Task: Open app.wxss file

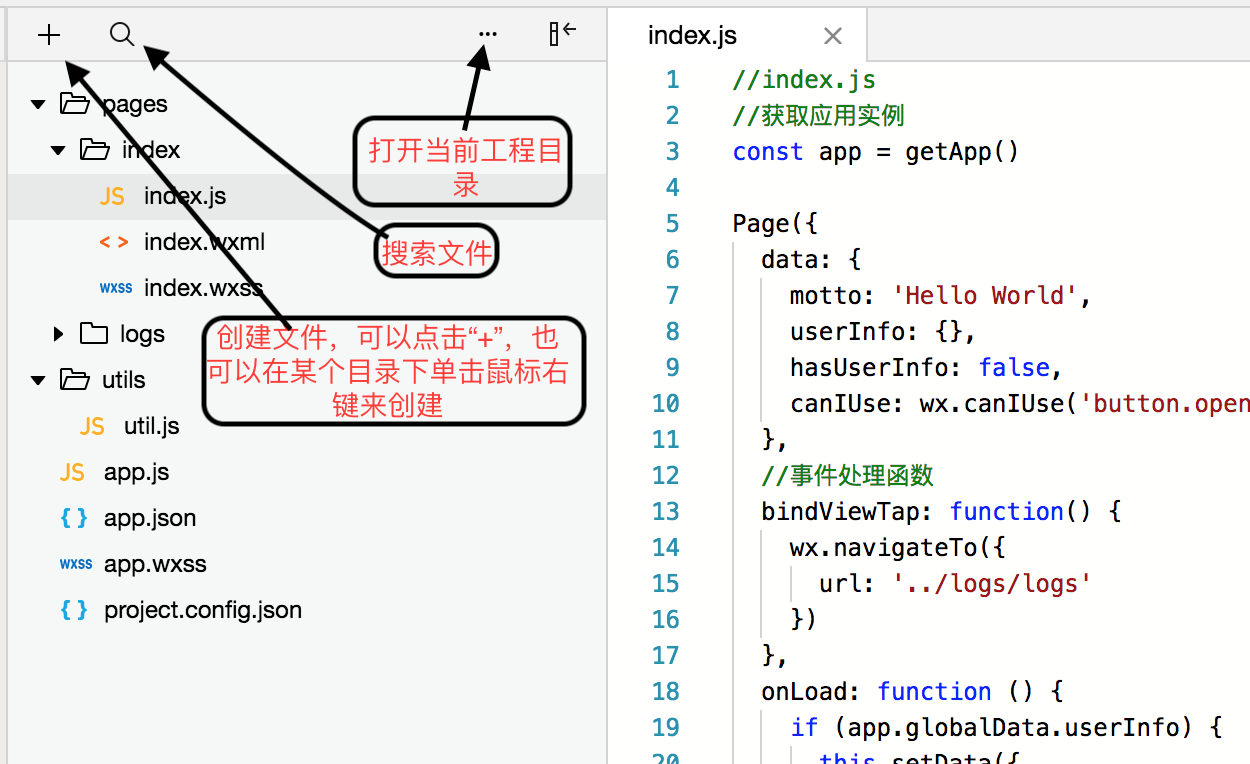Action: 155,564
